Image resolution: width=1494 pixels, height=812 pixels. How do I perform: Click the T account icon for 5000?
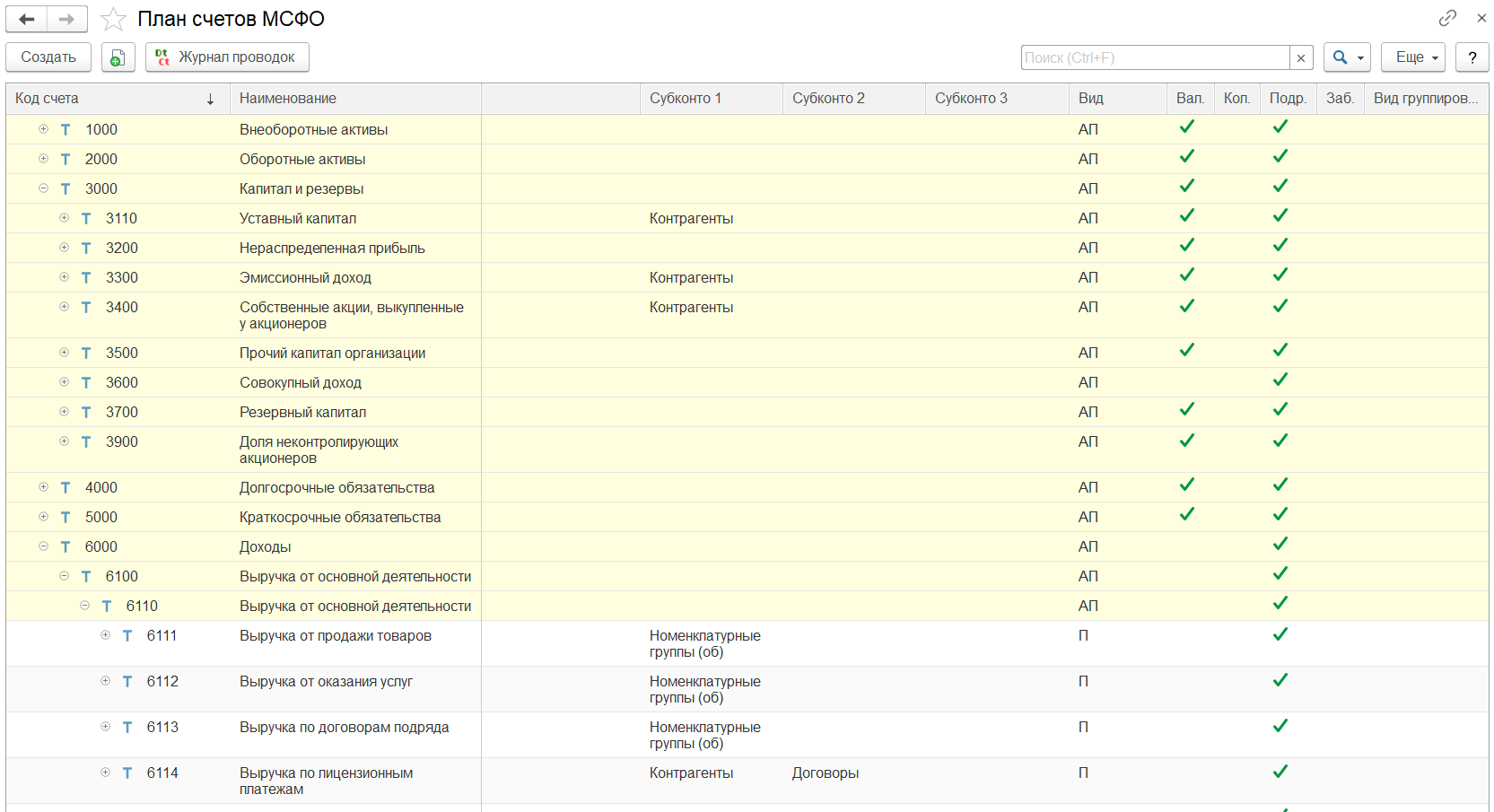click(x=66, y=518)
